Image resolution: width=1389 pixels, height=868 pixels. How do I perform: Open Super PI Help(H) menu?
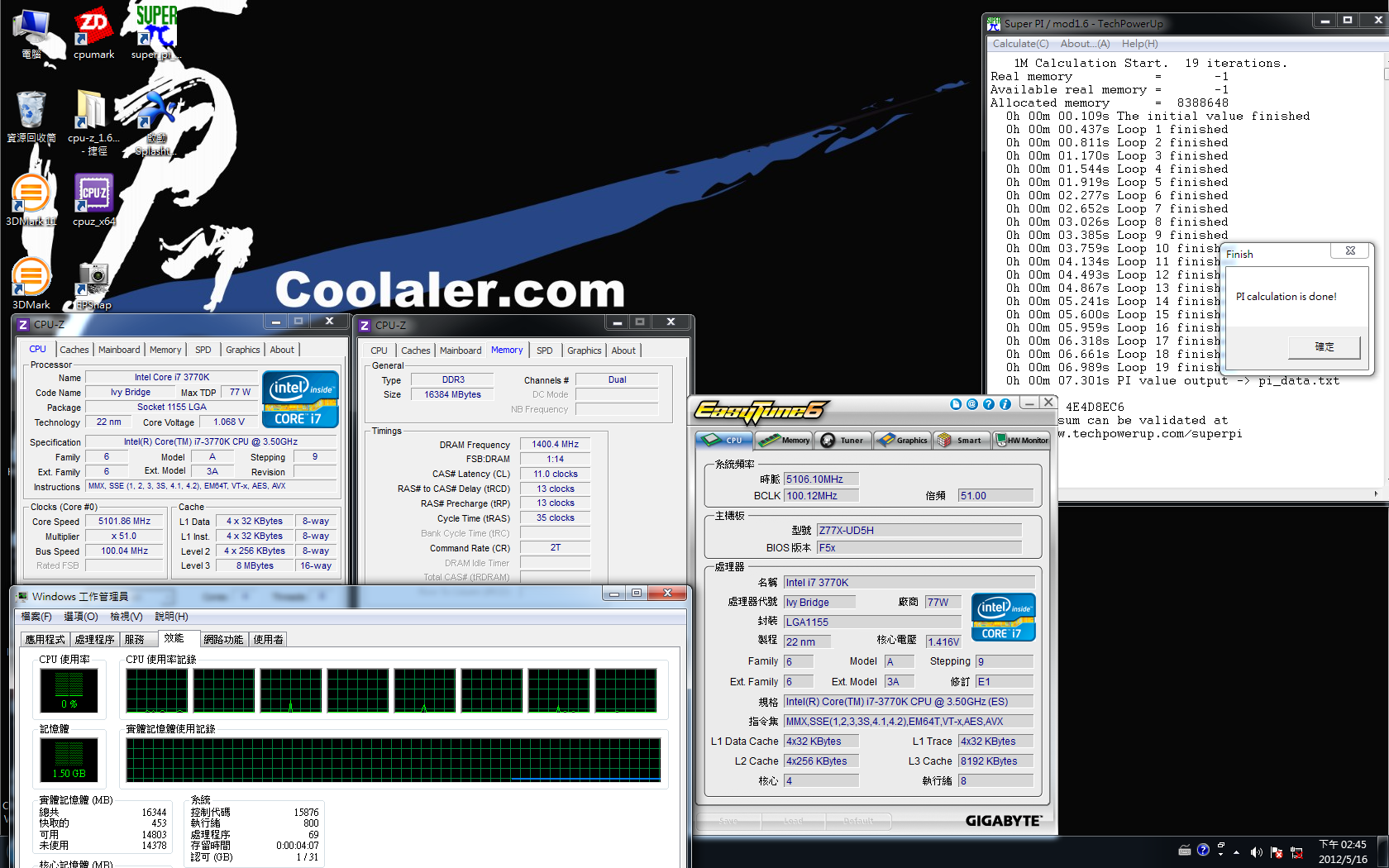pyautogui.click(x=1139, y=44)
